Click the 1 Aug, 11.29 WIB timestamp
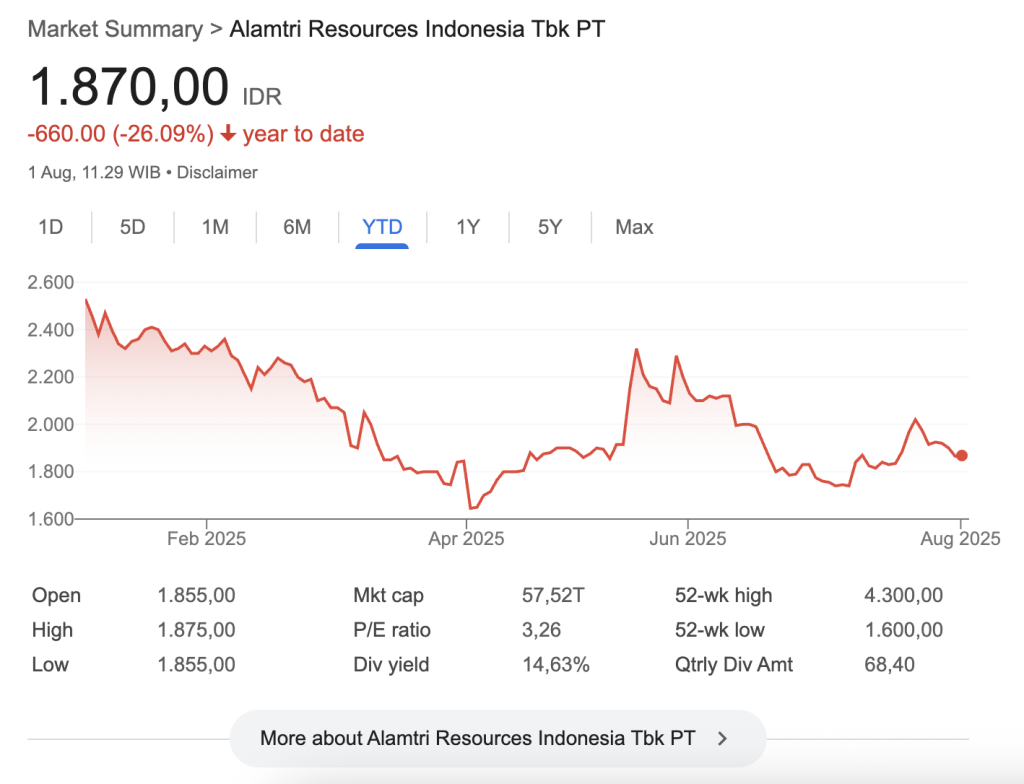Image resolution: width=1024 pixels, height=784 pixels. tap(94, 172)
